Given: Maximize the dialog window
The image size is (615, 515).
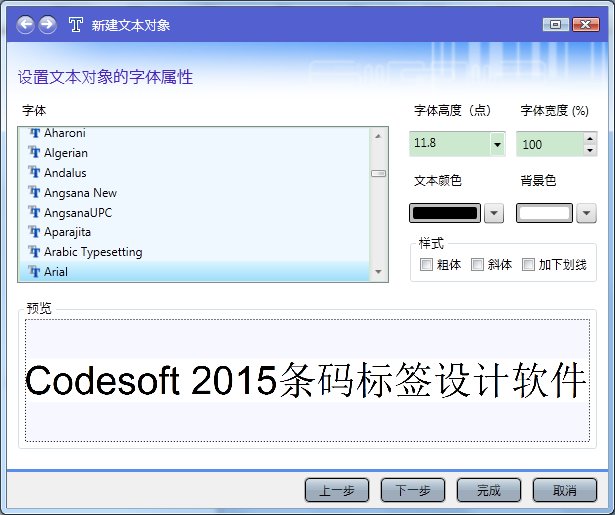Looking at the screenshot, I should point(555,25).
